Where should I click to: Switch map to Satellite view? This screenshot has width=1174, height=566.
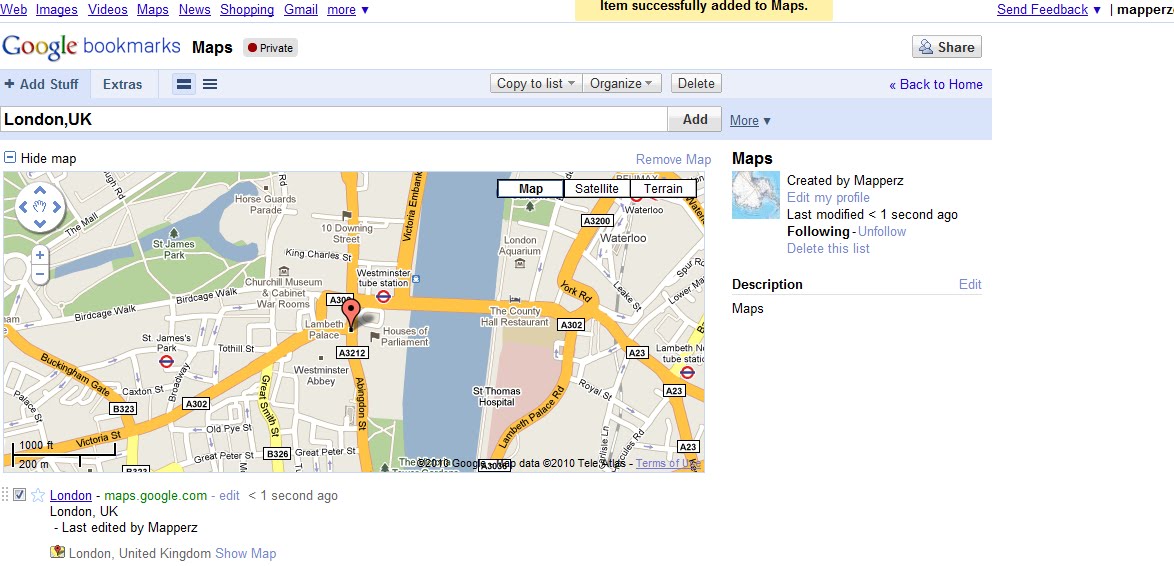(x=597, y=189)
